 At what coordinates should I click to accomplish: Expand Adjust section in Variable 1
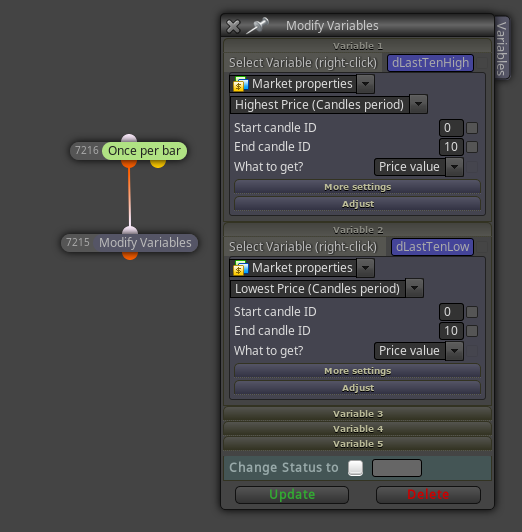[x=357, y=204]
